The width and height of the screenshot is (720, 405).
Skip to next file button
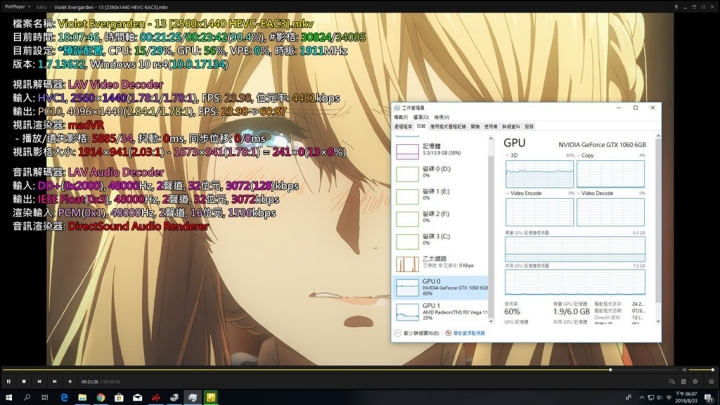(55, 381)
